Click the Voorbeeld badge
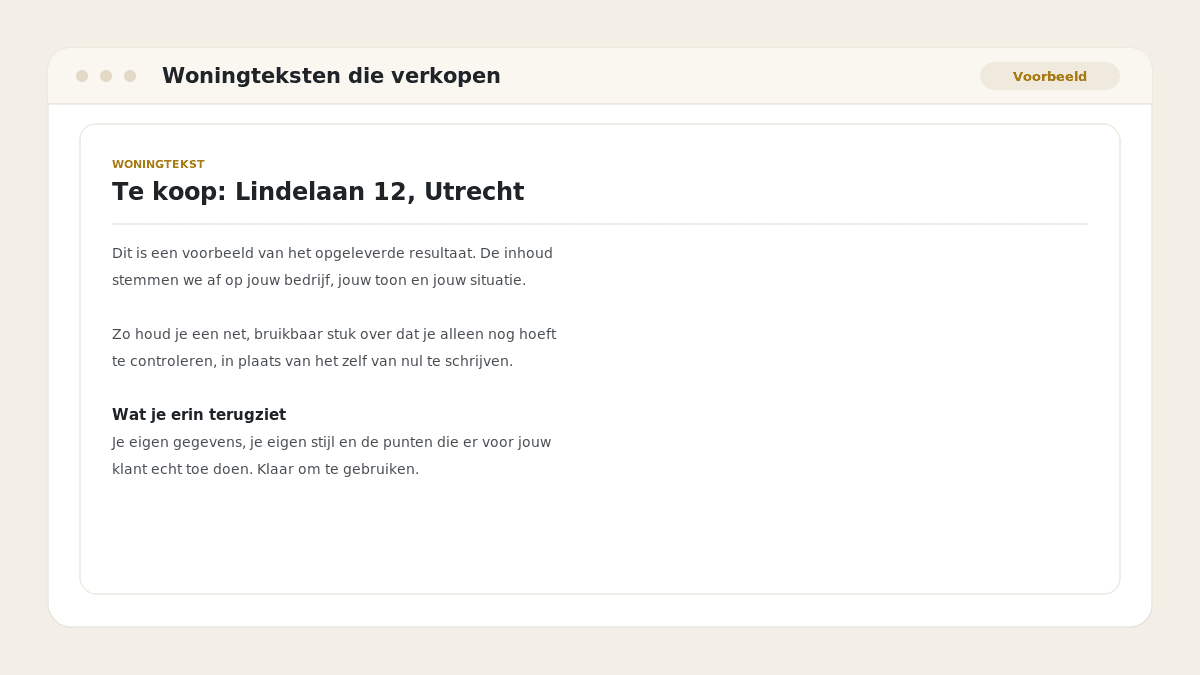1200x675 pixels. [x=1049, y=76]
